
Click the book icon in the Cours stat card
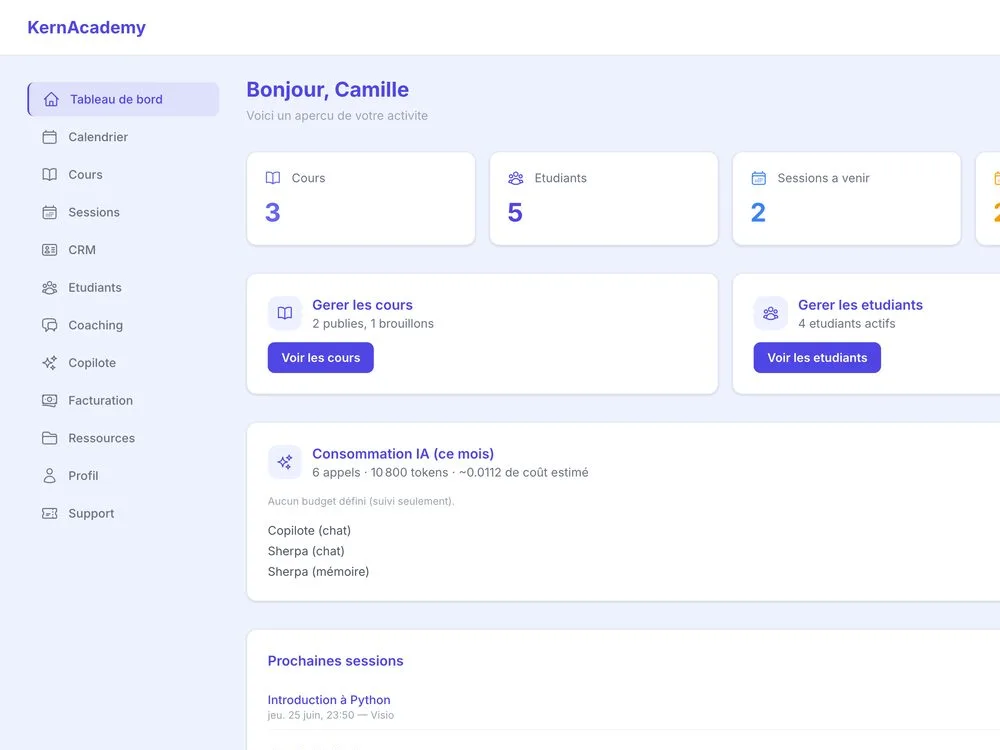click(273, 178)
